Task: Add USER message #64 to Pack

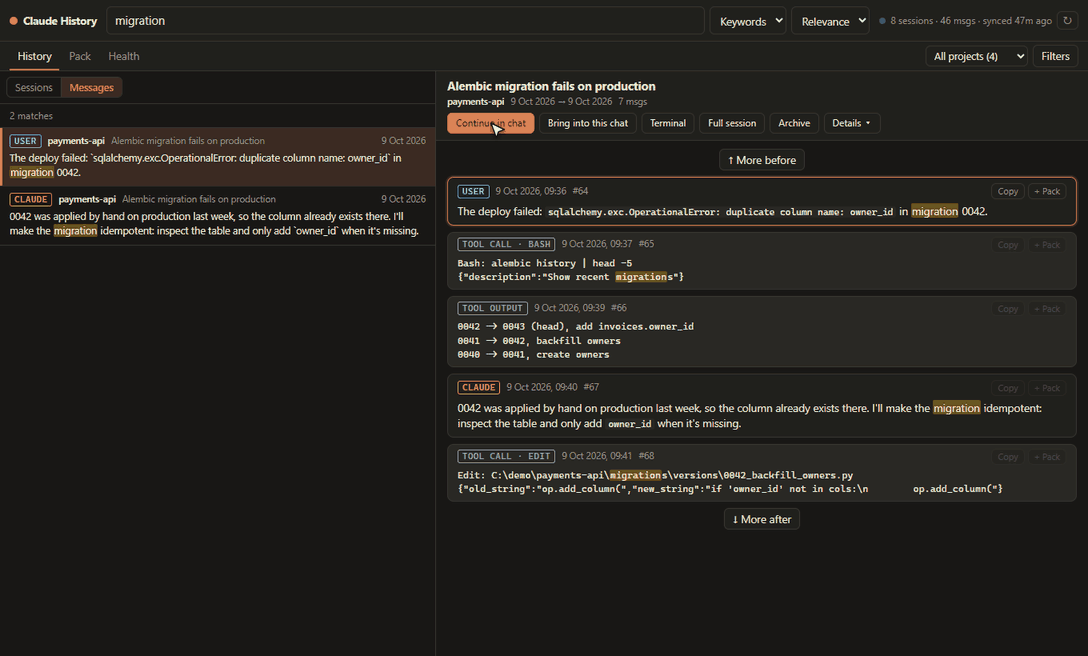Action: pyautogui.click(x=1047, y=191)
